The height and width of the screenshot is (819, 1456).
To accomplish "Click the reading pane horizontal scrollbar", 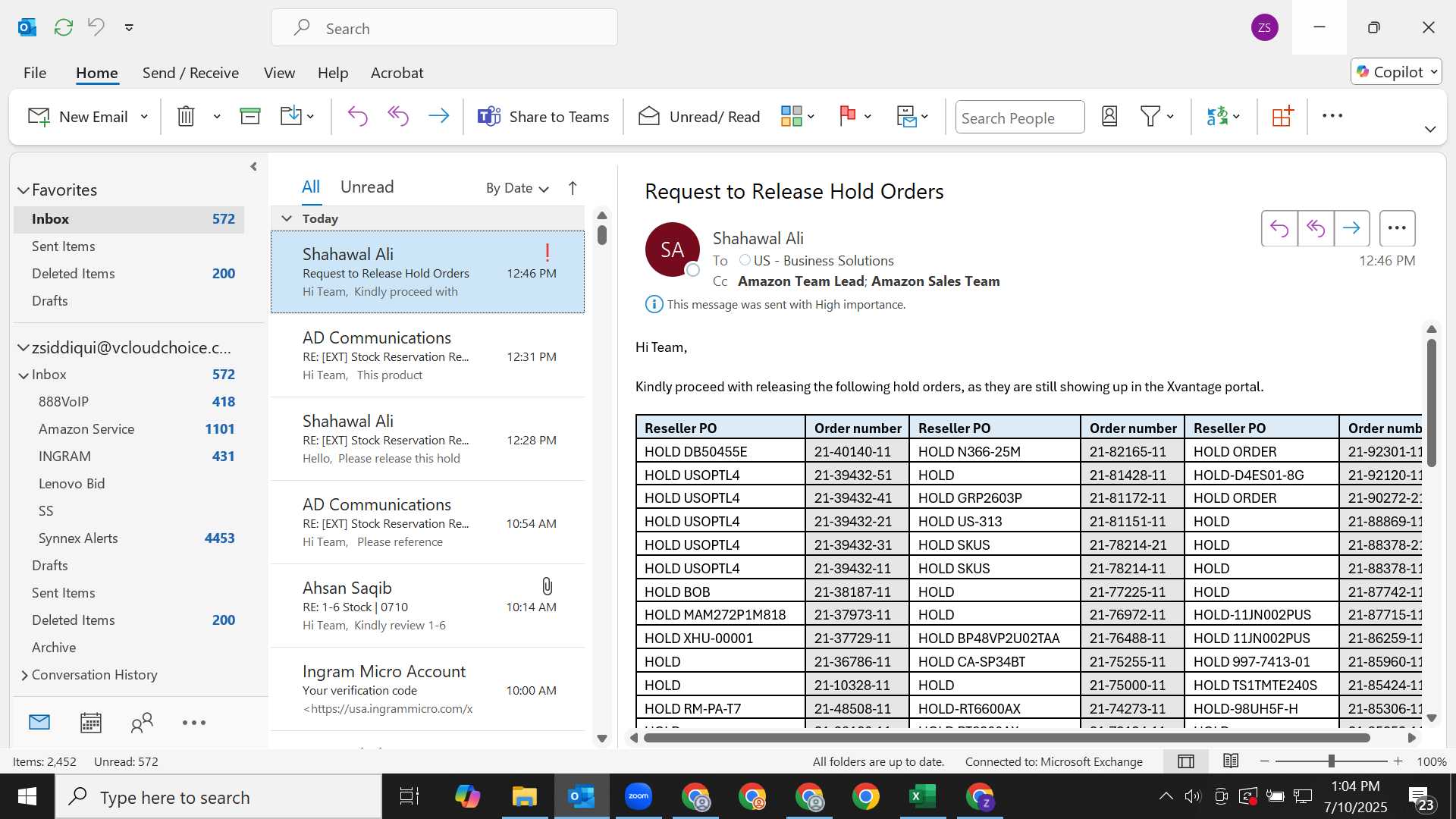I will coord(1006,738).
